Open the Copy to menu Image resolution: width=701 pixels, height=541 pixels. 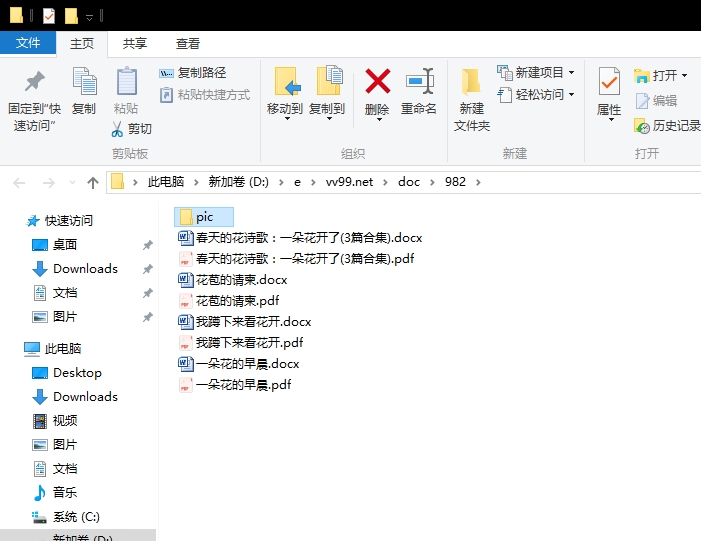pos(327,94)
